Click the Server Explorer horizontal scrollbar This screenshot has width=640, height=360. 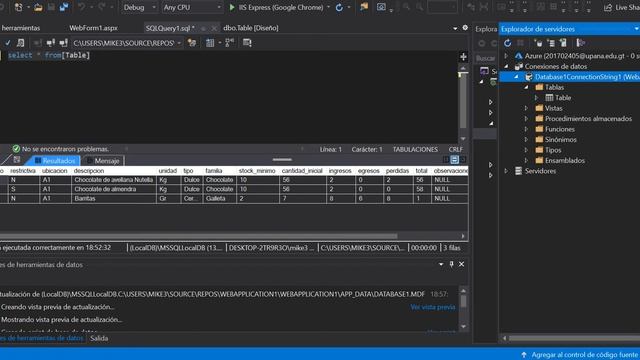pos(574,338)
